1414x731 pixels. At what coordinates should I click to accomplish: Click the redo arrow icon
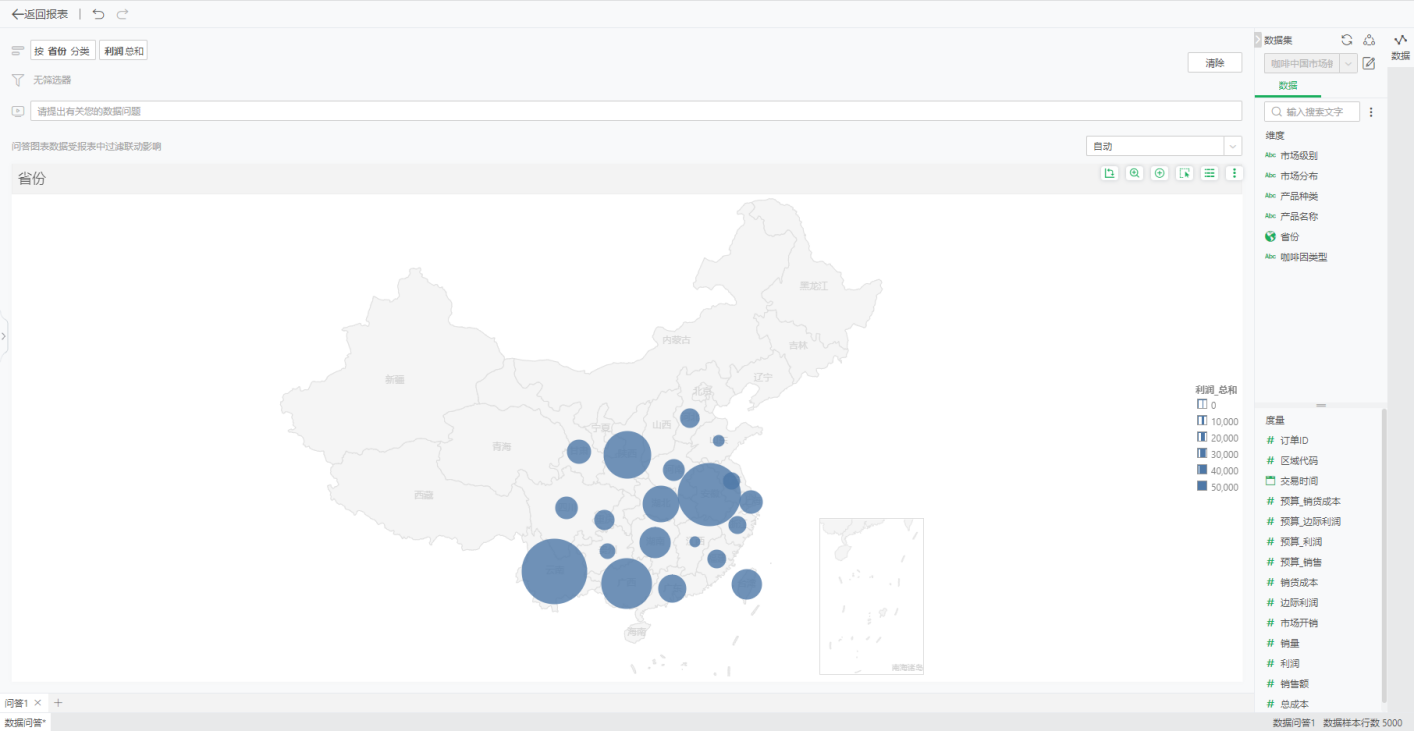(x=122, y=14)
